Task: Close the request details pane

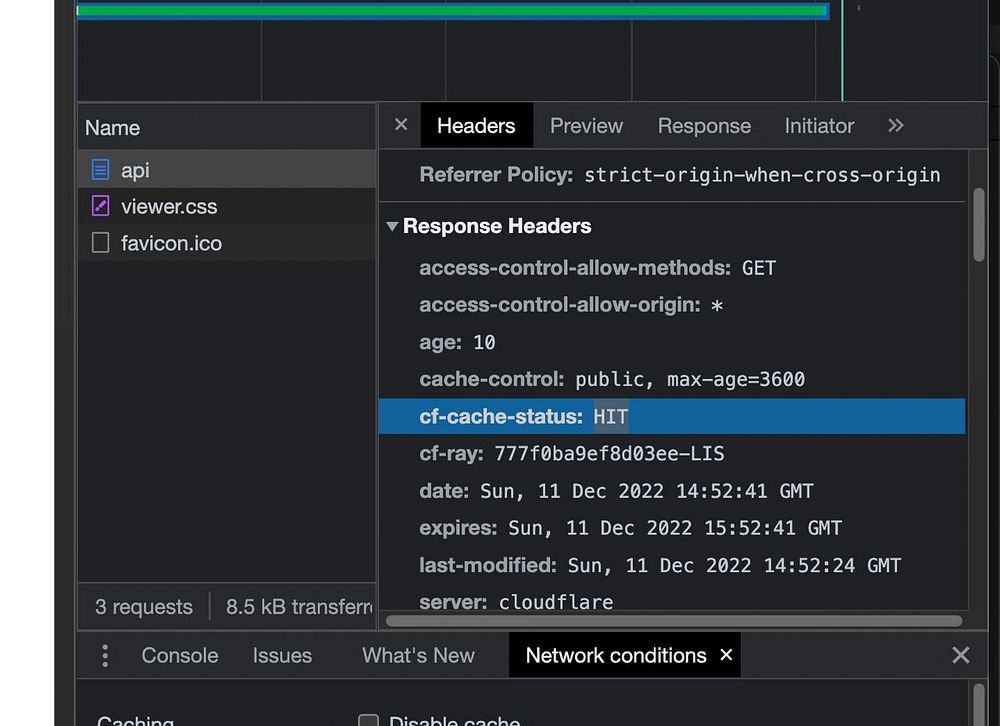Action: coord(401,125)
